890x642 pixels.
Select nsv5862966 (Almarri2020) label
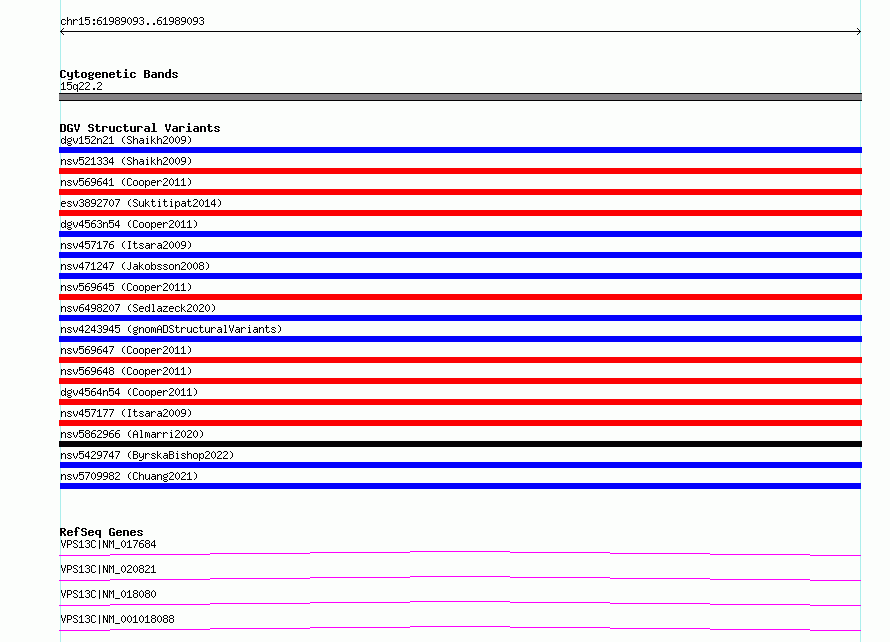[132, 434]
